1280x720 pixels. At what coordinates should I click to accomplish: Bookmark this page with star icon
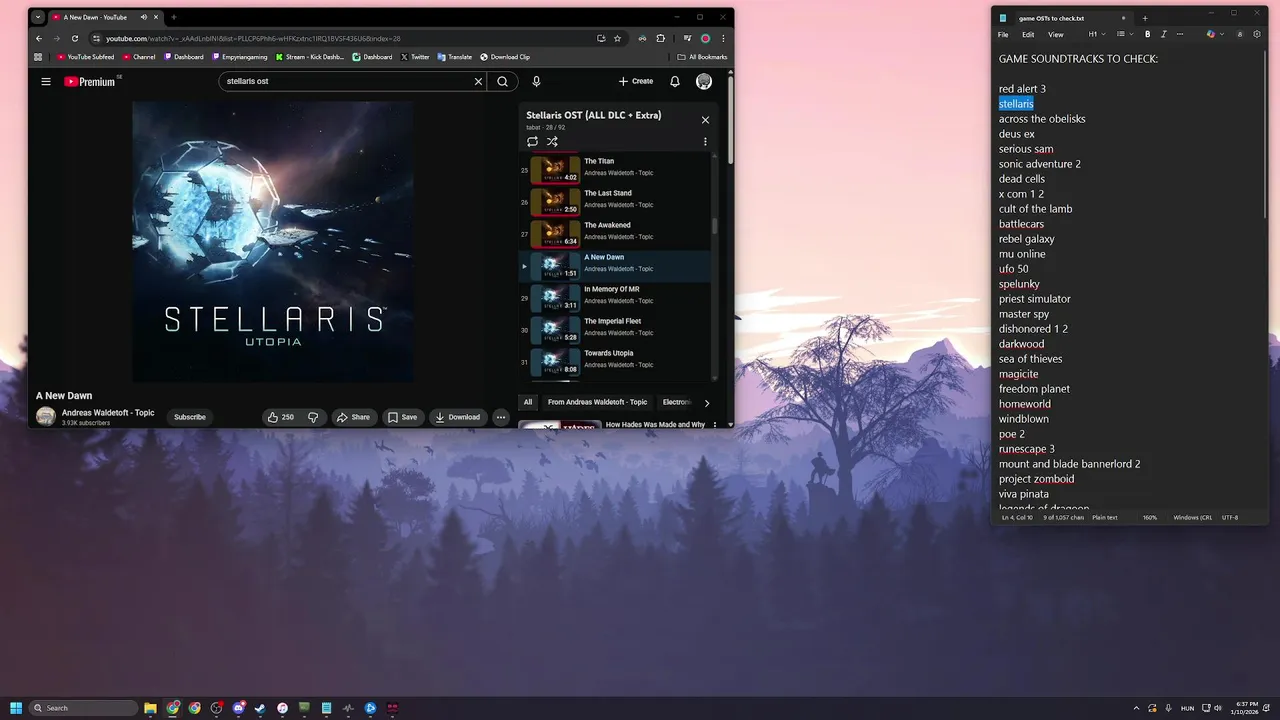[617, 38]
